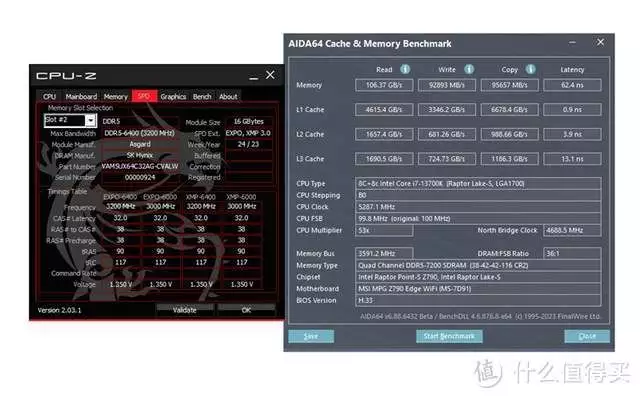The width and height of the screenshot is (640, 398).
Task: Select the Memory tab in CPU-Z
Action: tap(116, 96)
